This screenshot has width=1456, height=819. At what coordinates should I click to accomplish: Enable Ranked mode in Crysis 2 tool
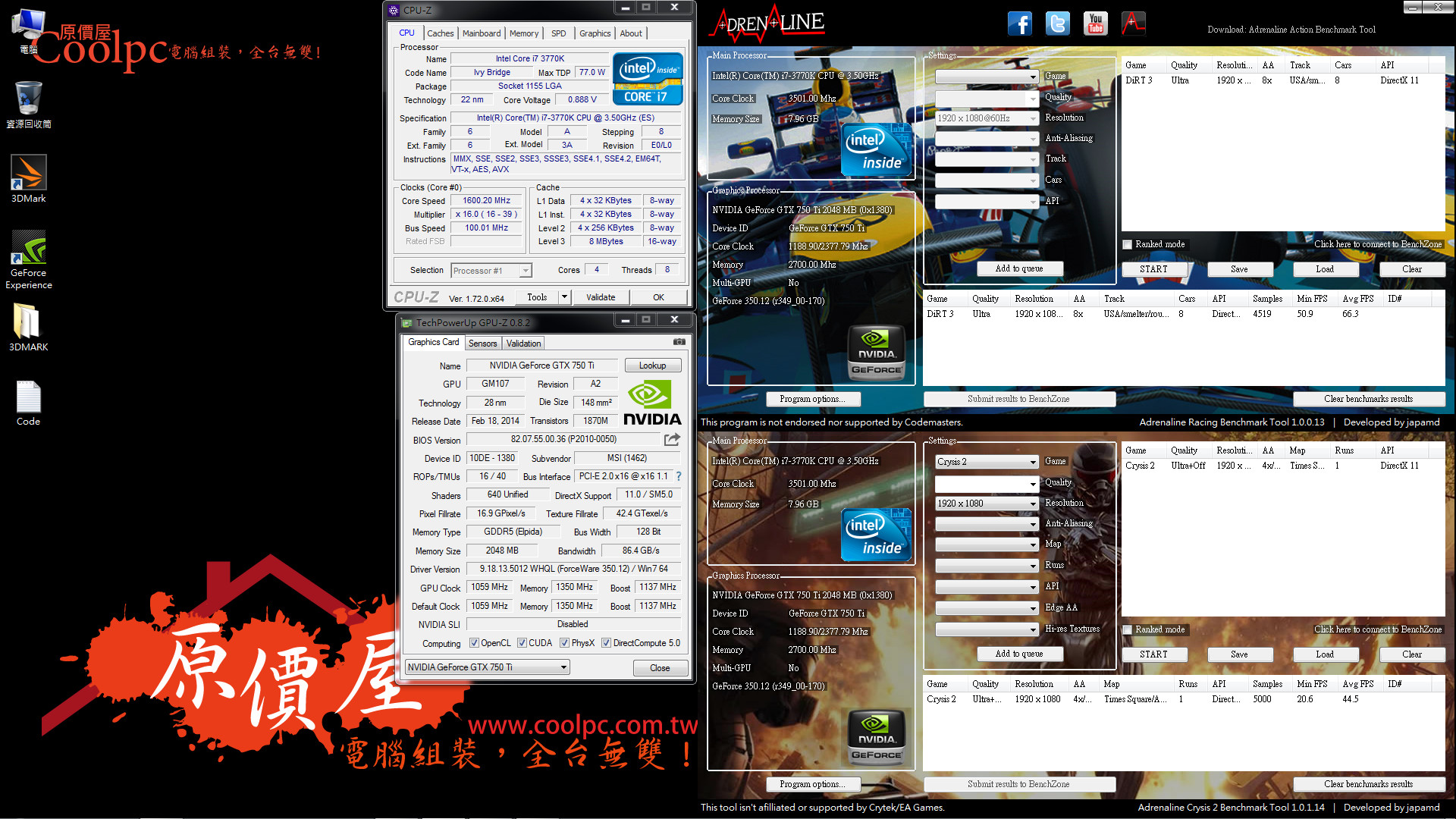click(1128, 629)
